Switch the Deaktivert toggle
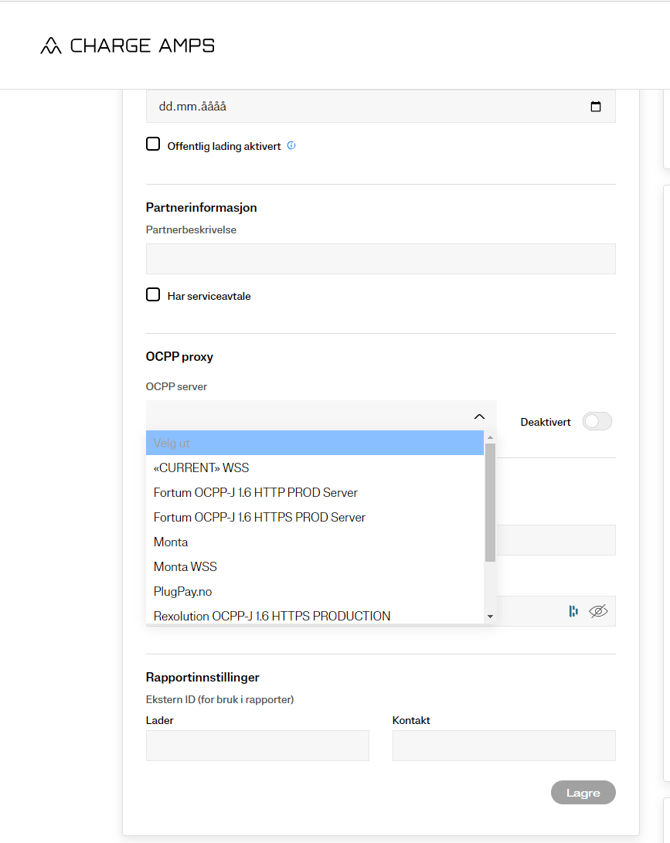 [597, 422]
